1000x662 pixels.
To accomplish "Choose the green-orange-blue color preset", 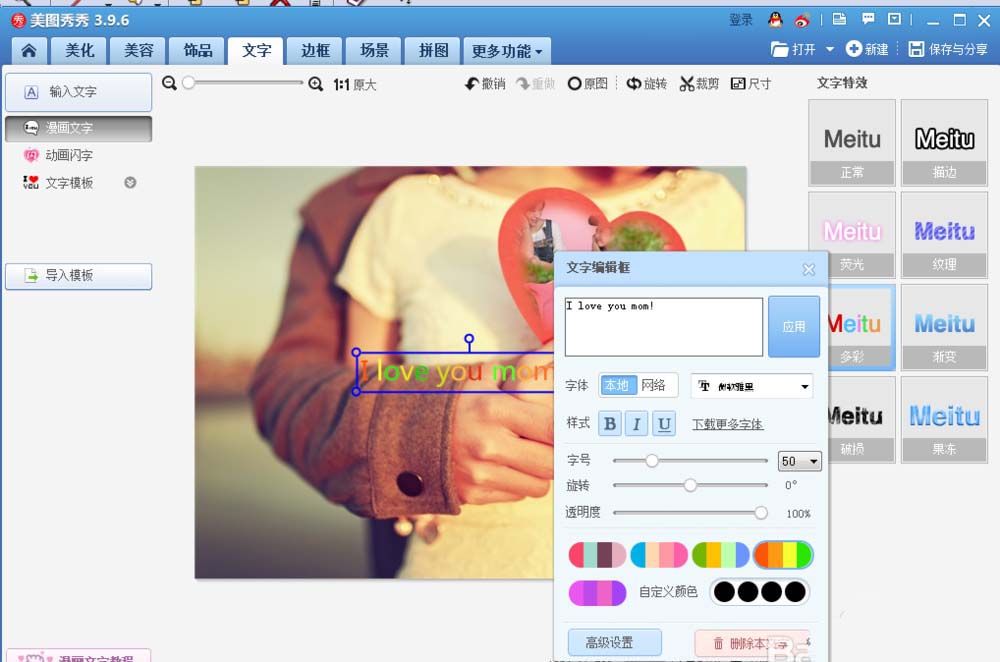I will [x=720, y=555].
